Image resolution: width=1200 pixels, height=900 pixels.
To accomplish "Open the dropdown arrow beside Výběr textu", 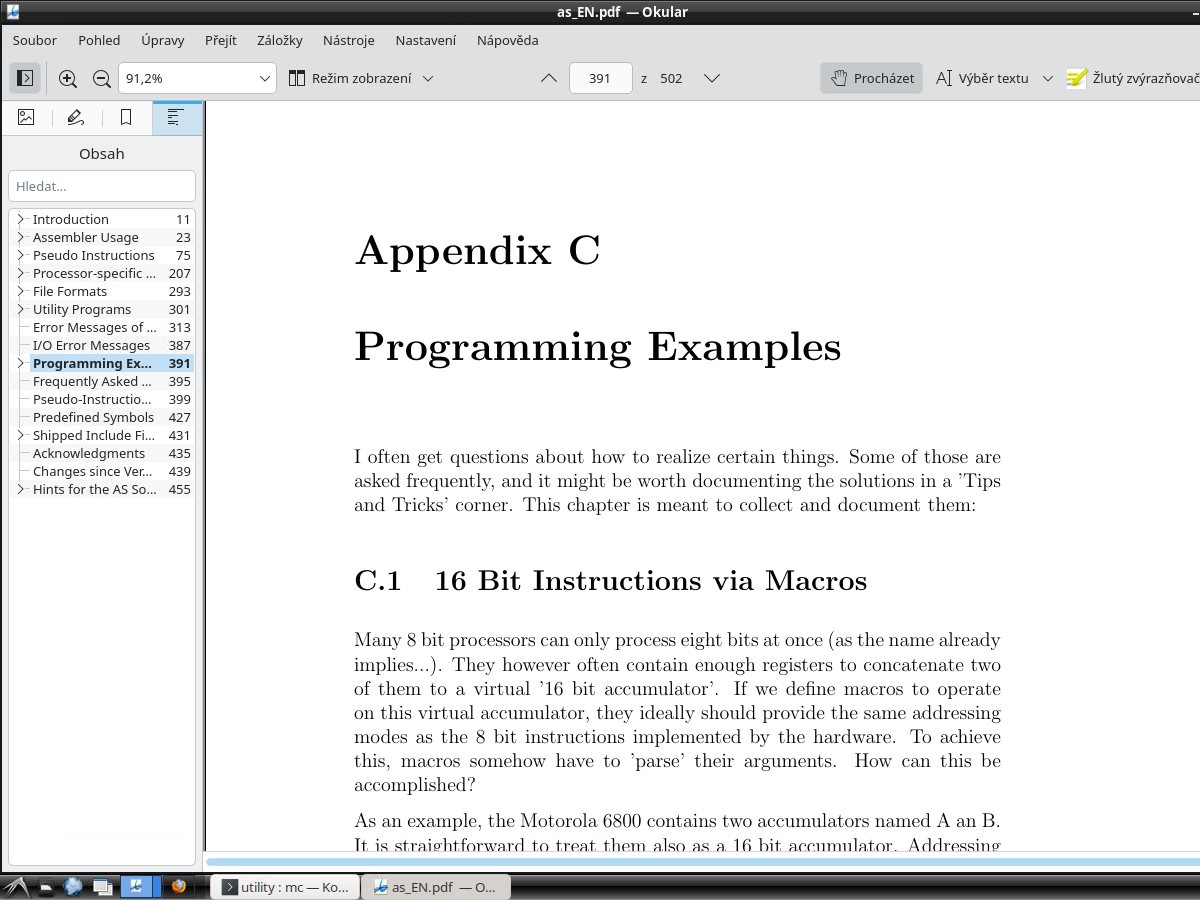I will point(1048,78).
